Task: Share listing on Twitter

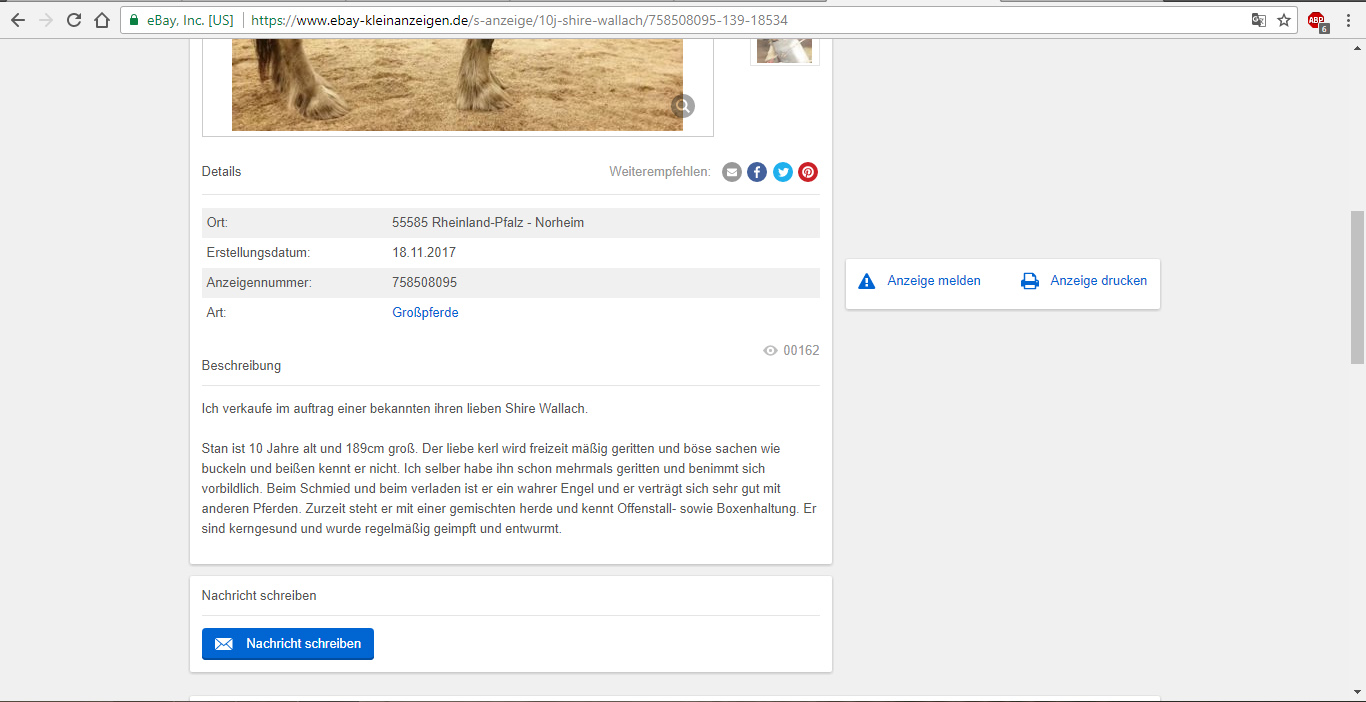Action: point(783,172)
